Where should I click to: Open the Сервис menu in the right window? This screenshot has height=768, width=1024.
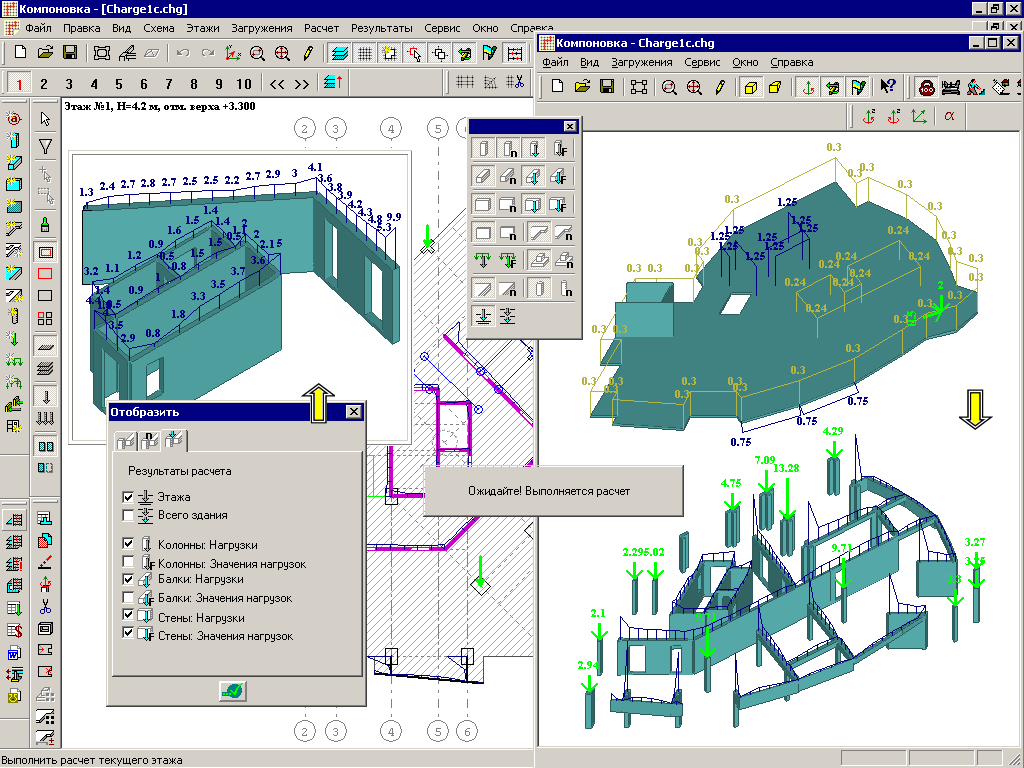click(x=703, y=62)
